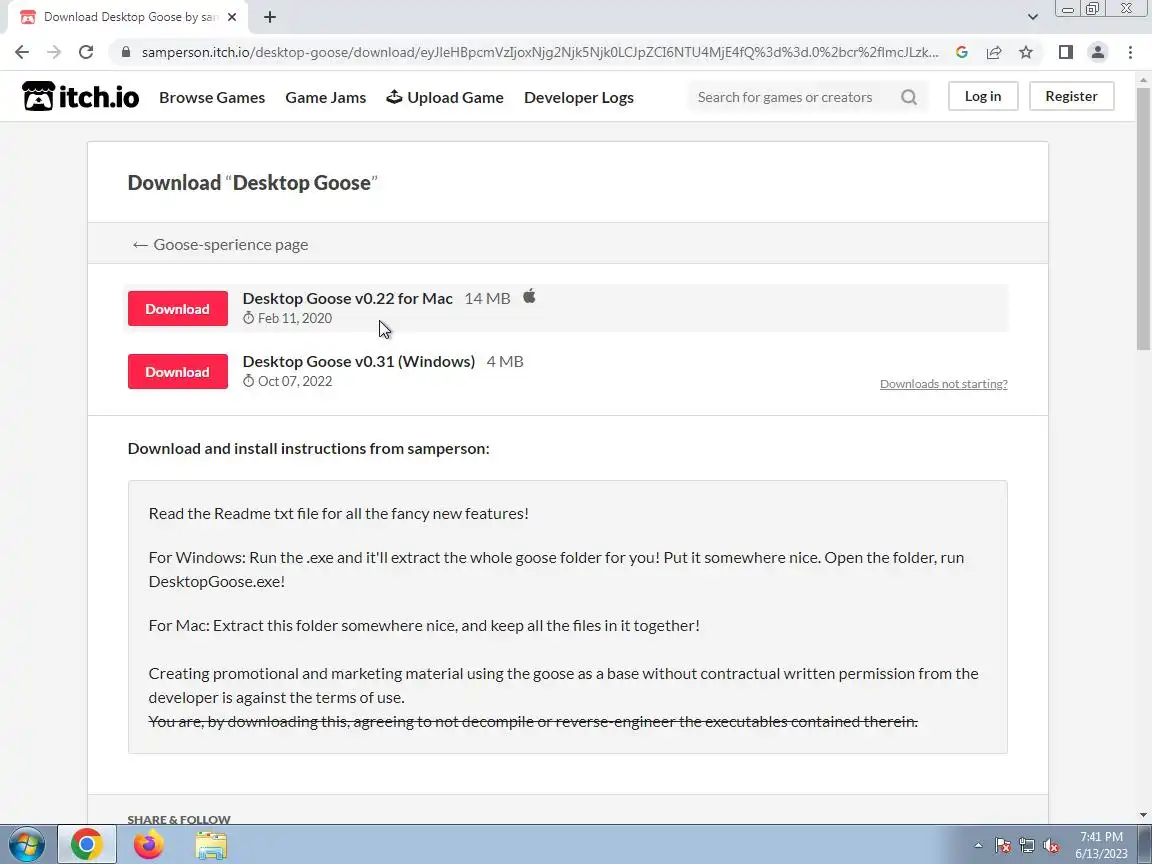Click the Google icon in address bar
1152x864 pixels.
(962, 52)
